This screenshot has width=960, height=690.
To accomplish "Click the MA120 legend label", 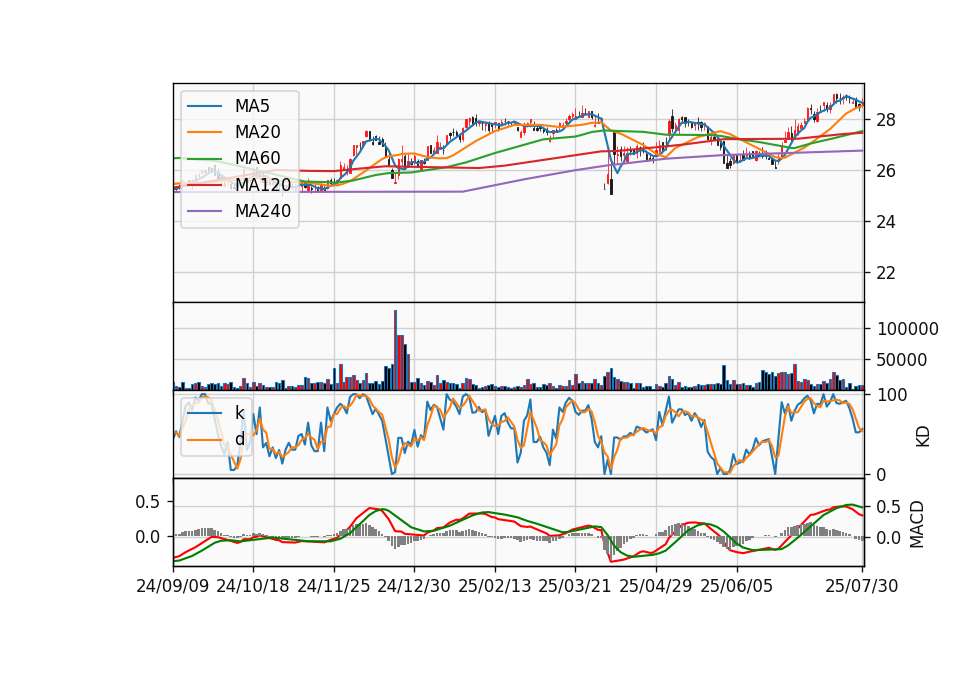I will click(x=263, y=185).
